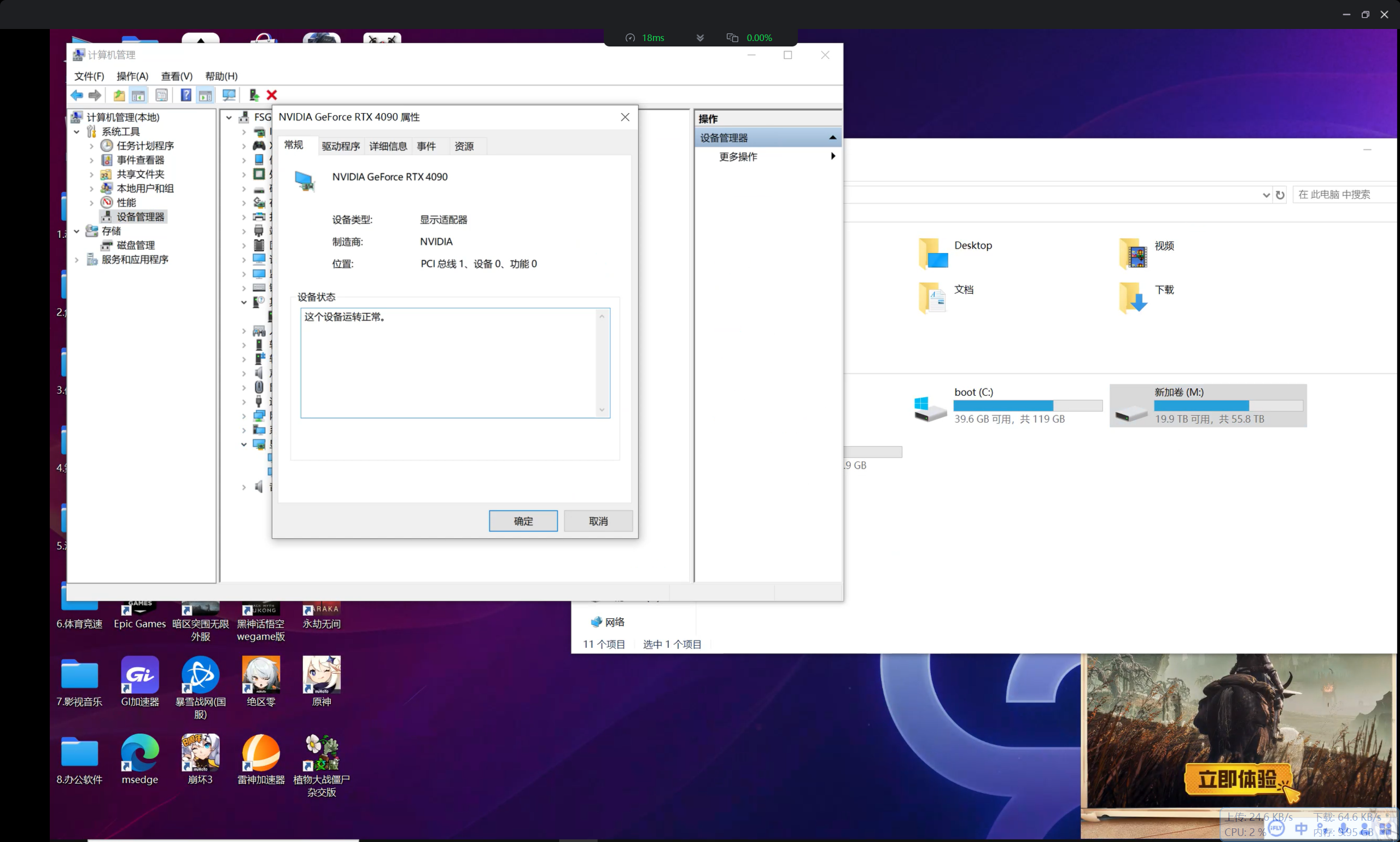Screen dimensions: 1400x842
Task: Collapse the 存储 tree node
Action: (77, 231)
